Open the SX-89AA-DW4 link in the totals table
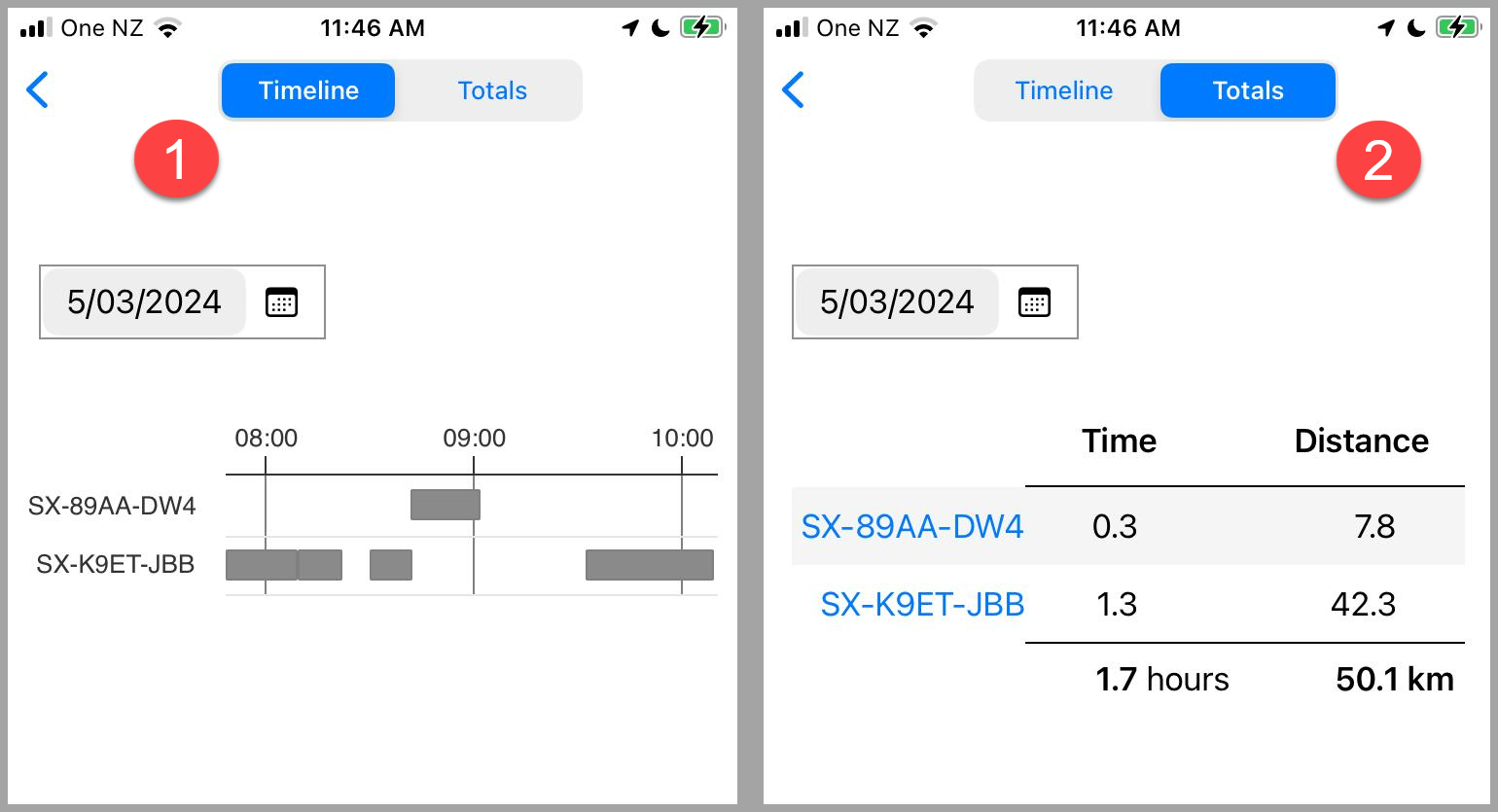The image size is (1498, 812). [911, 527]
